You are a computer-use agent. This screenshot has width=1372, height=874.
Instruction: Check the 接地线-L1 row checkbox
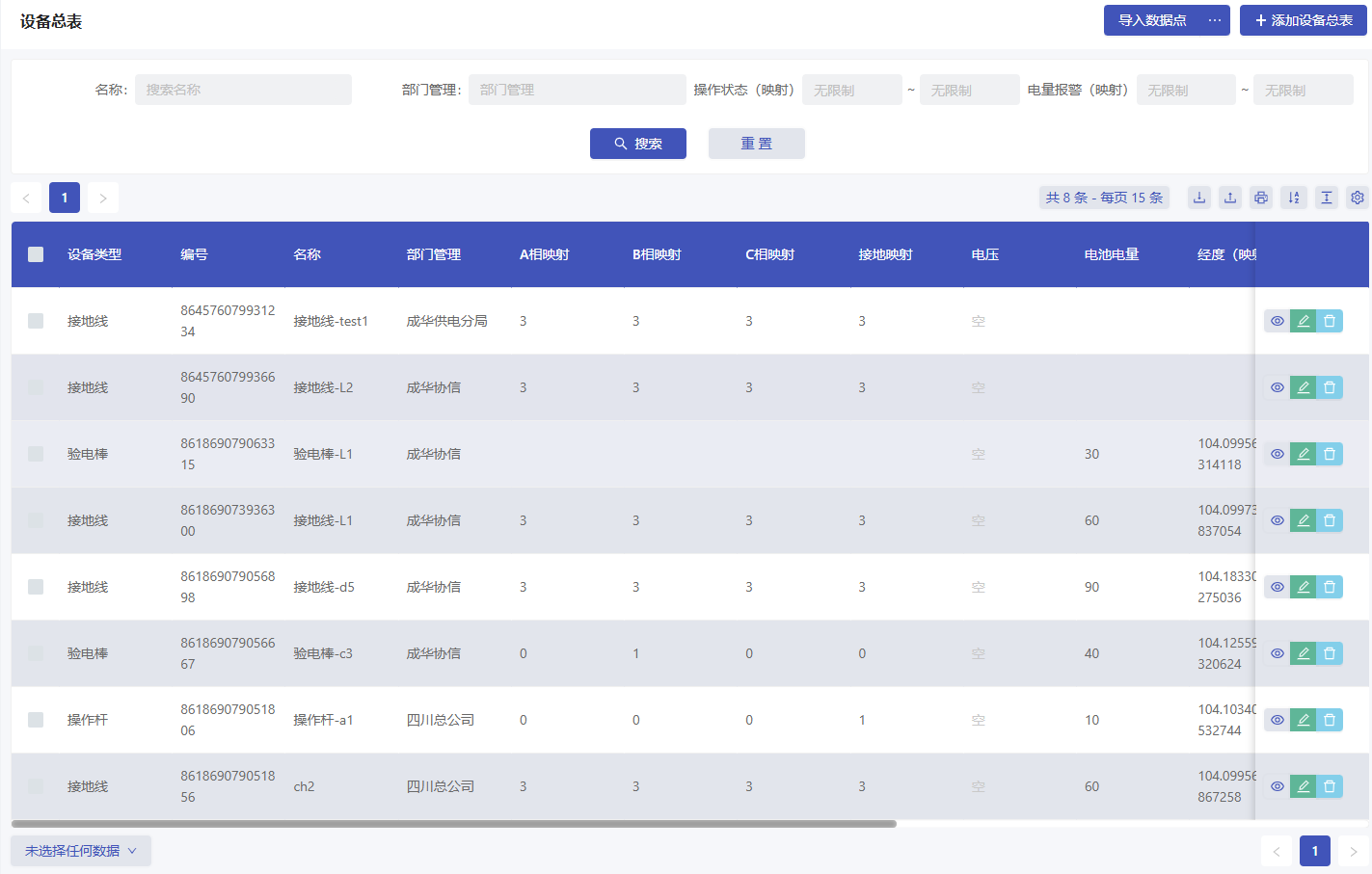[36, 520]
